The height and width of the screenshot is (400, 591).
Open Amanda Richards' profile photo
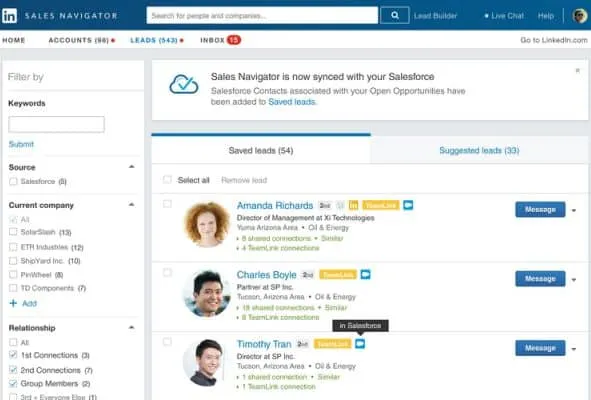coord(207,224)
